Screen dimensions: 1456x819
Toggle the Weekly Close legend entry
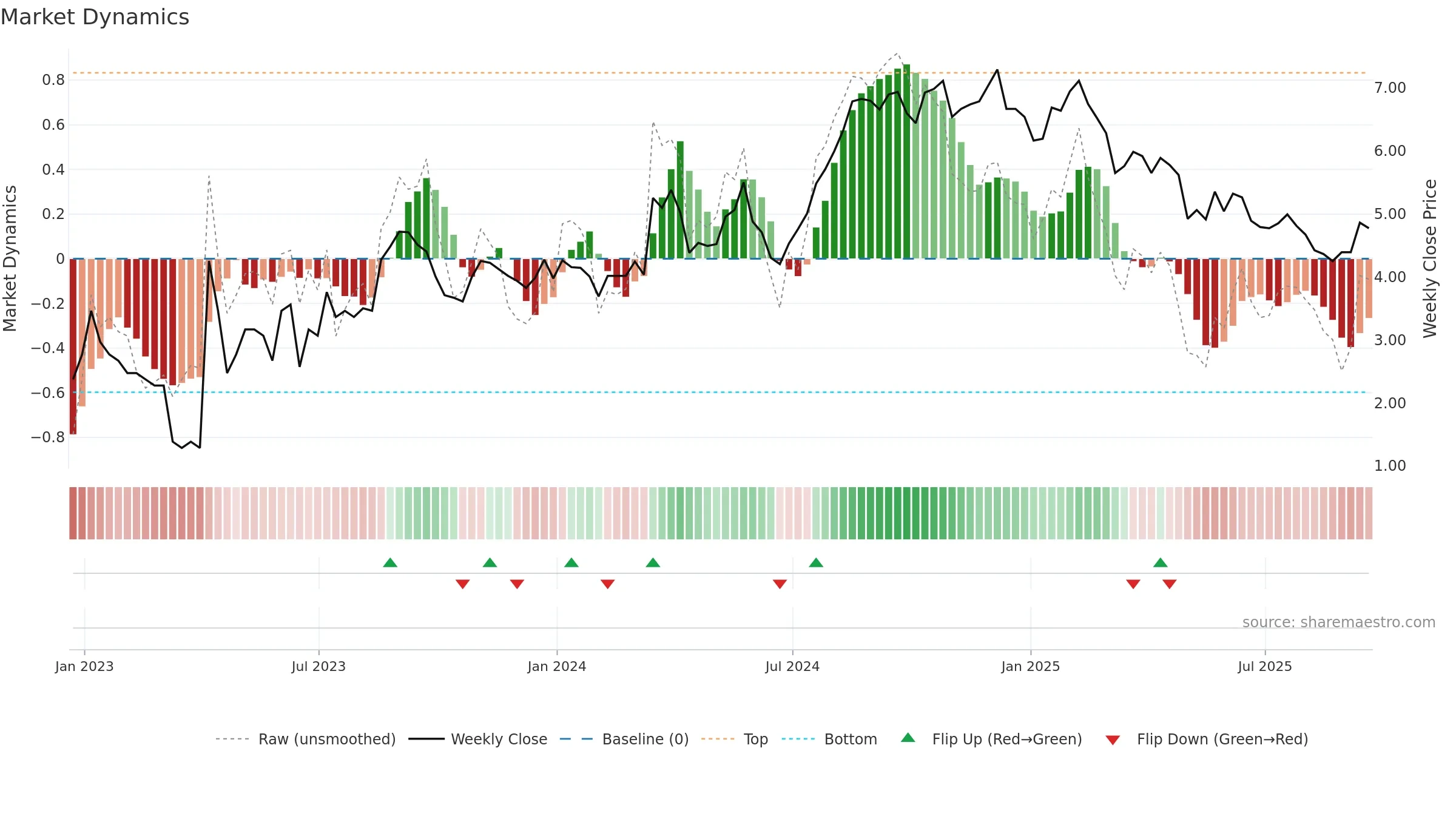point(478,739)
